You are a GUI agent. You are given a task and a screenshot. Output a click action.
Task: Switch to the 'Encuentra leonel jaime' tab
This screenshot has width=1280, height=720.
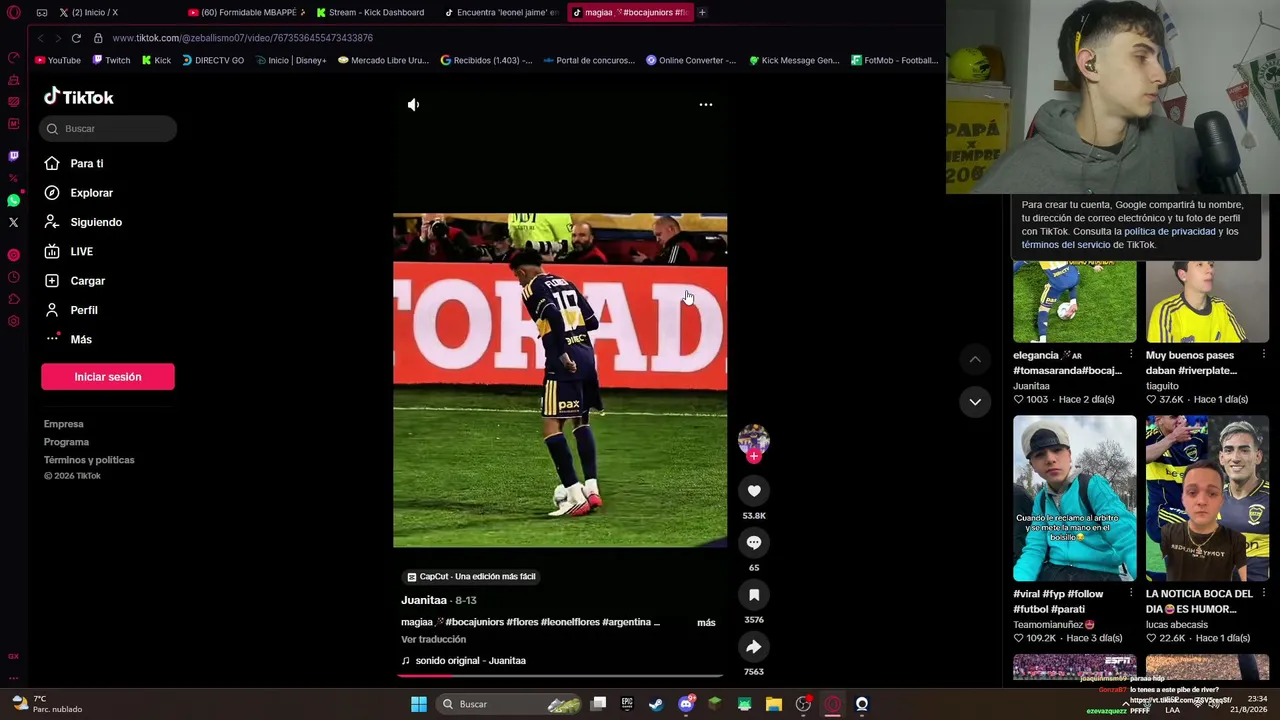(x=500, y=12)
